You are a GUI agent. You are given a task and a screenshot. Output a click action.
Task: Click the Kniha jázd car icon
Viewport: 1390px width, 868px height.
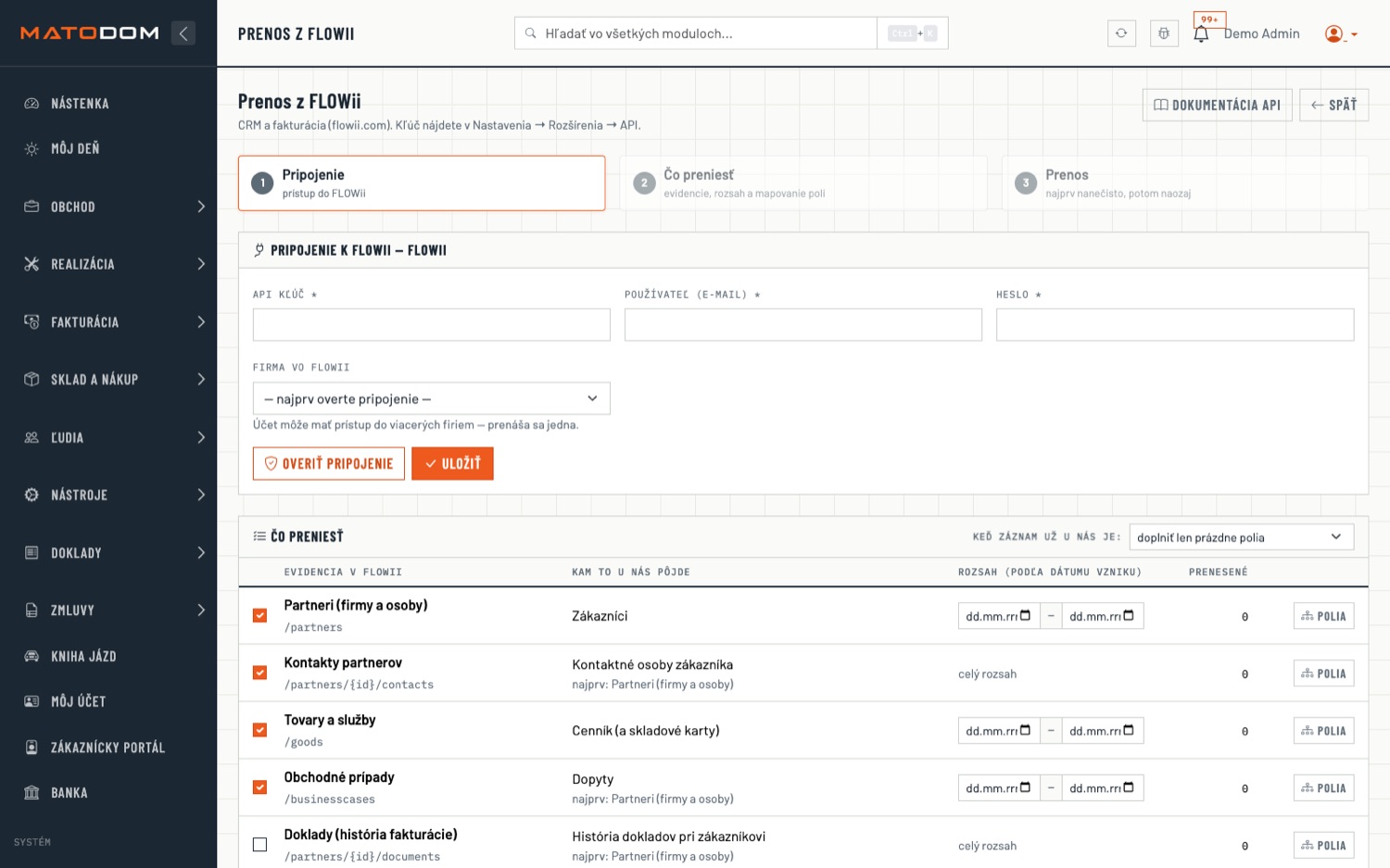click(x=32, y=656)
